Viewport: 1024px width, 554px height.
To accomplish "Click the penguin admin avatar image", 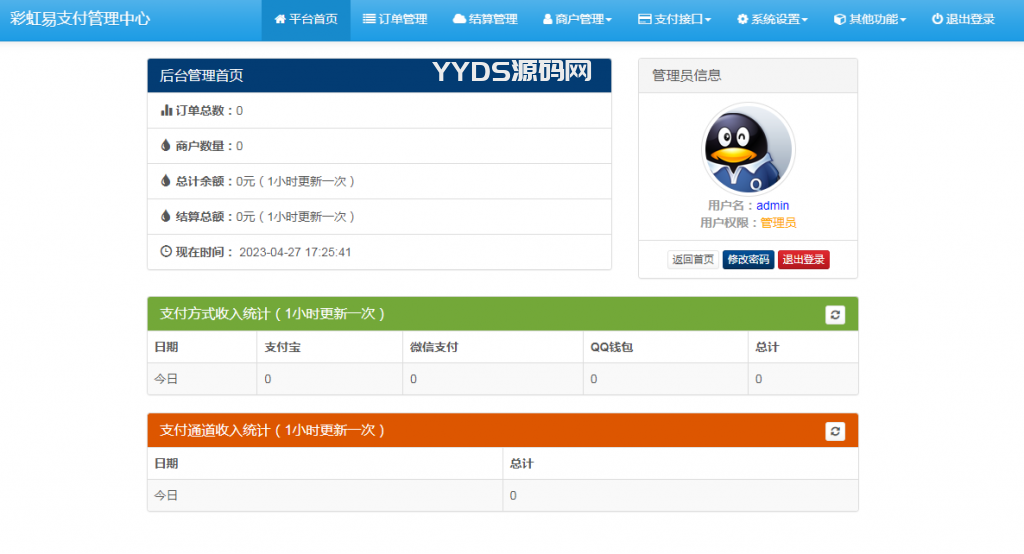I will click(x=748, y=150).
